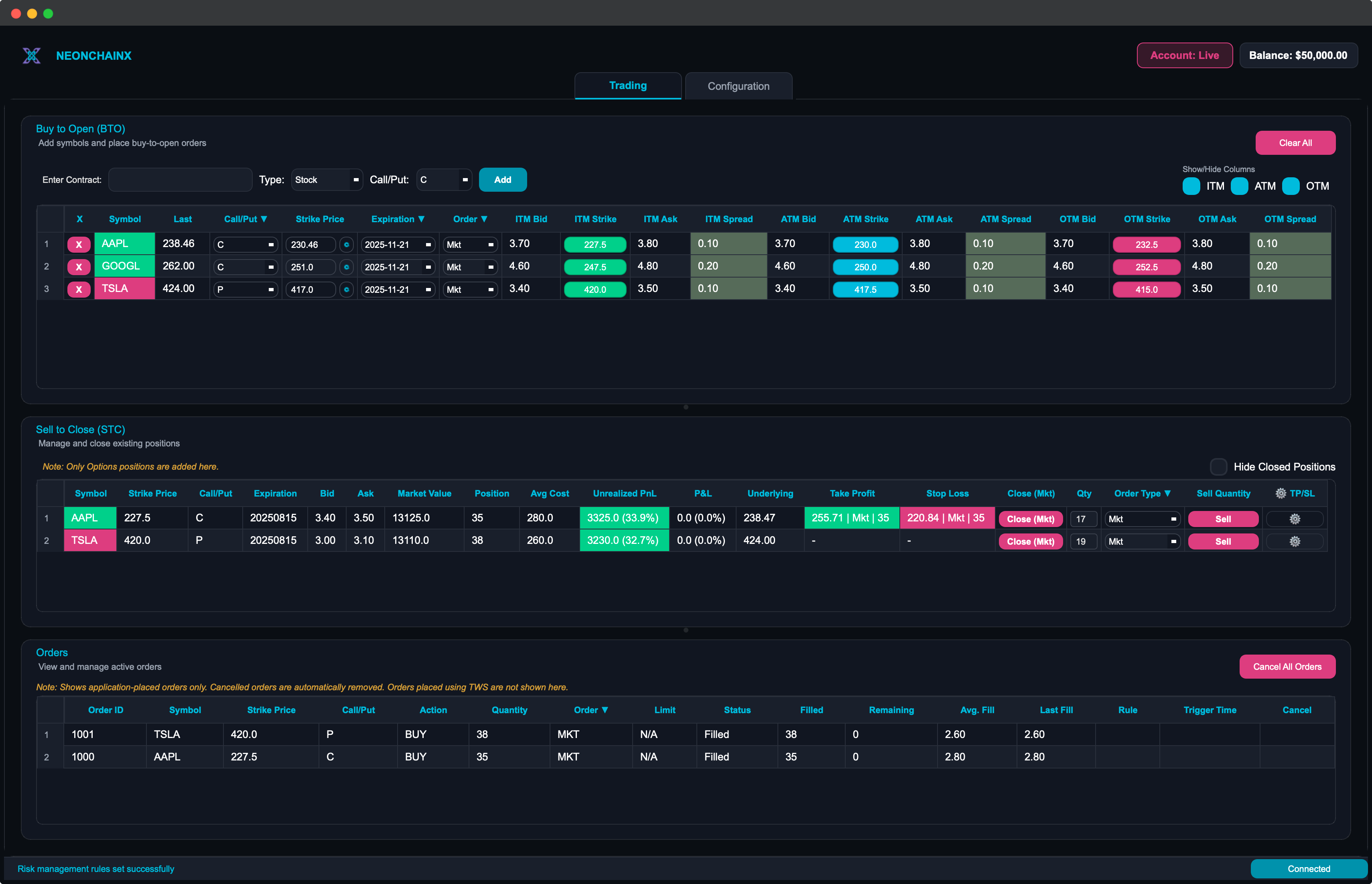Click the Enter Contract input field
The width and height of the screenshot is (1372, 884).
click(180, 180)
